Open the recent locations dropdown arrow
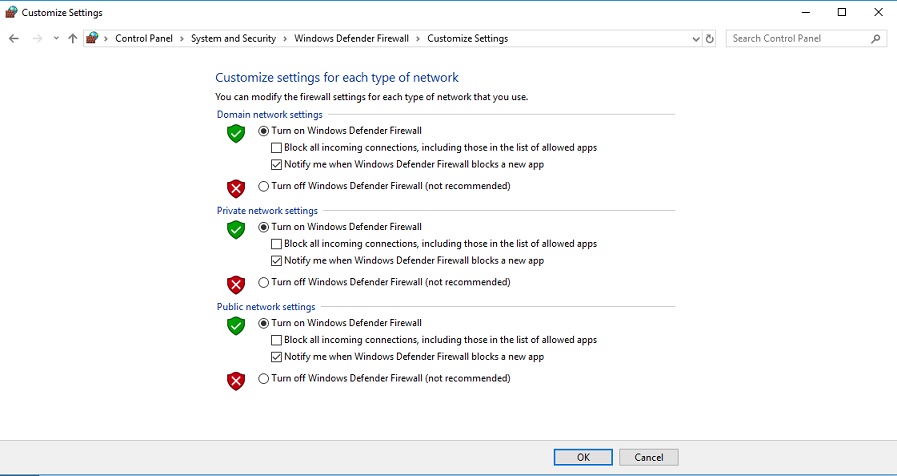 (56, 38)
